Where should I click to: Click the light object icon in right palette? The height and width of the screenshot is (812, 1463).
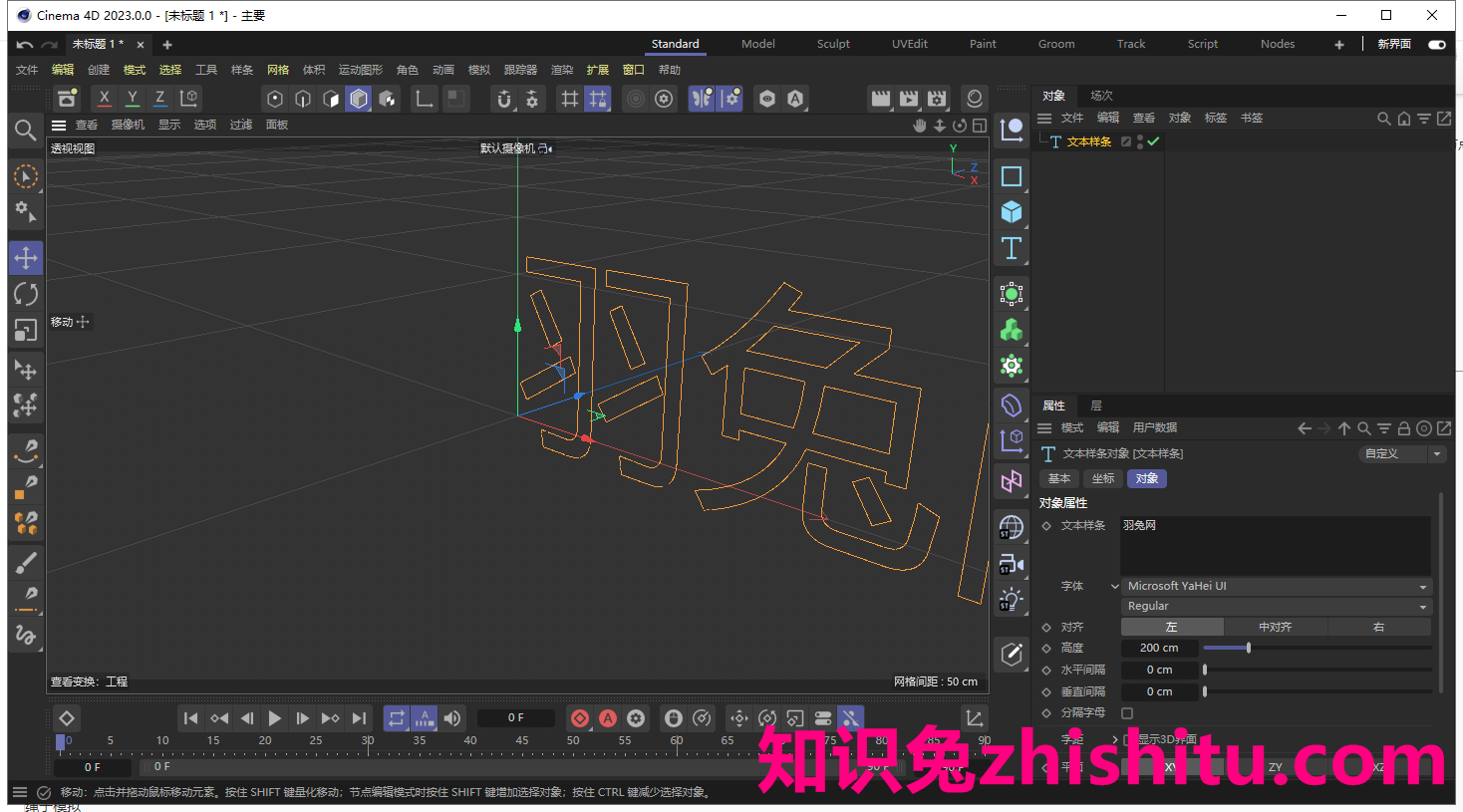[1011, 599]
